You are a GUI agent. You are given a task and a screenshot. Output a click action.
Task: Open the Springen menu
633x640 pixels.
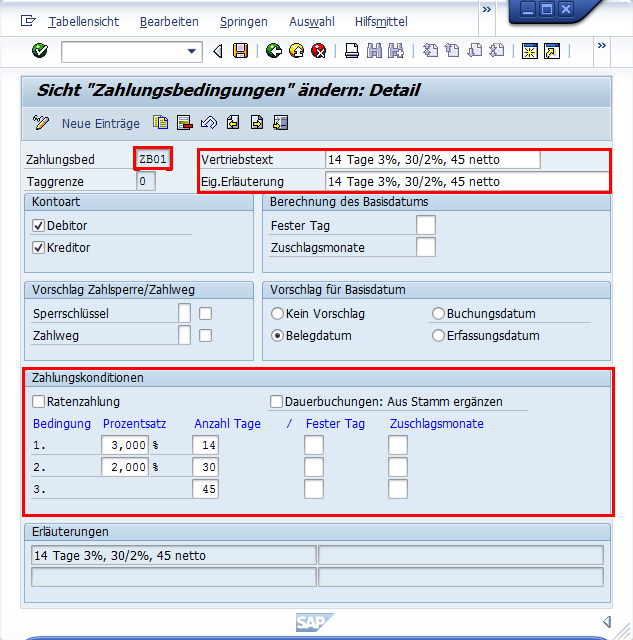click(x=244, y=22)
